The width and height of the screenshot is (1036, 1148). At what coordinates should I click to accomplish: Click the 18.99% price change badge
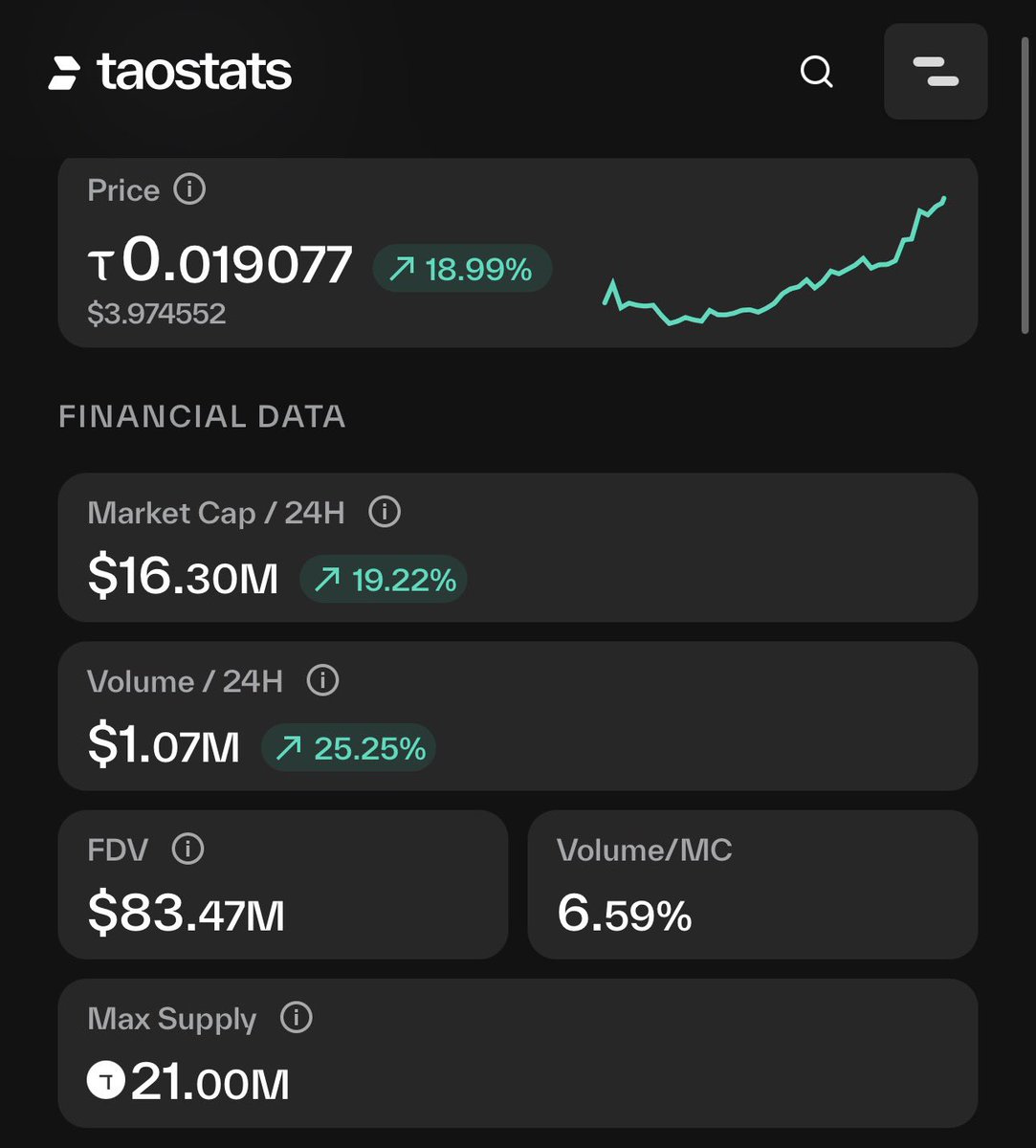(x=462, y=269)
